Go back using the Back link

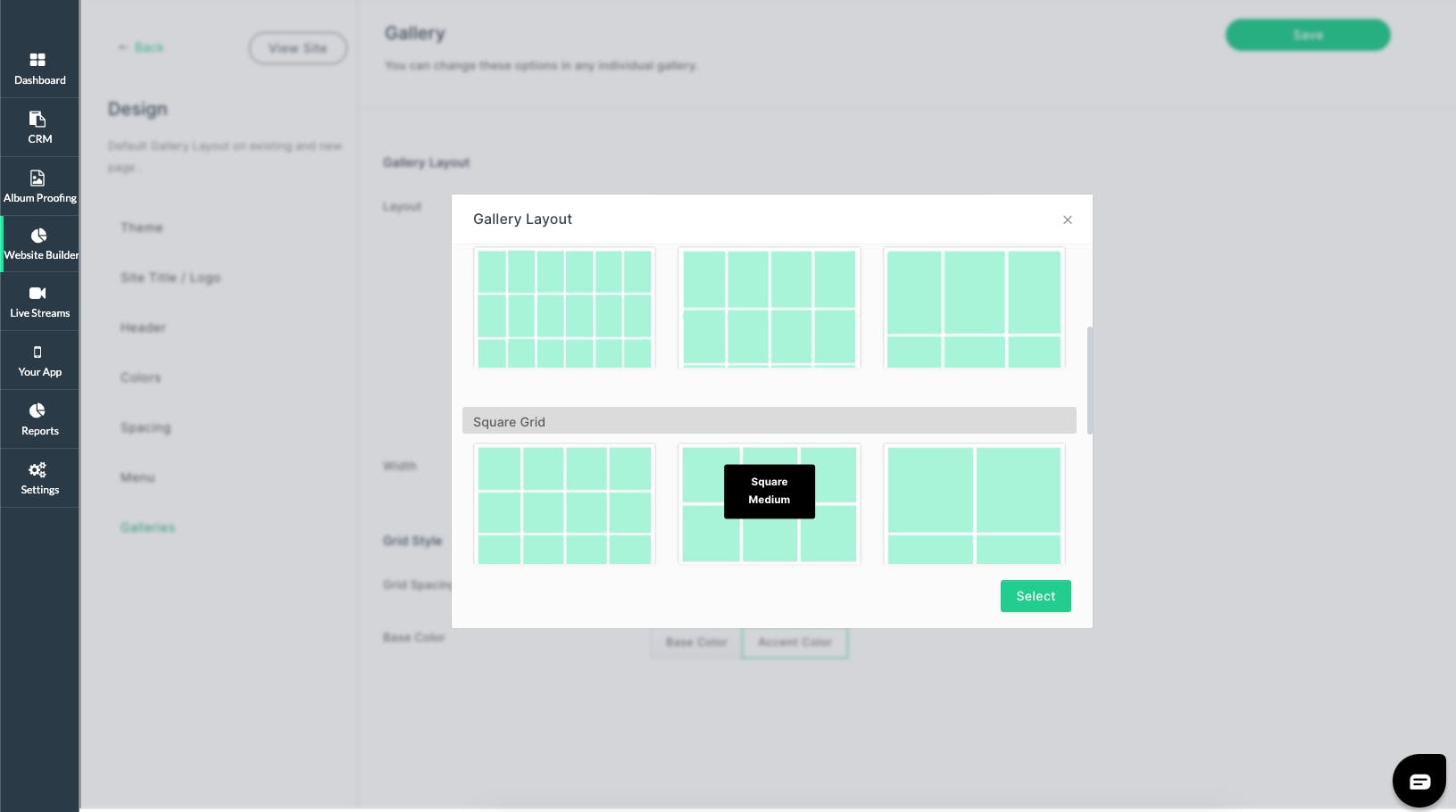coord(141,47)
